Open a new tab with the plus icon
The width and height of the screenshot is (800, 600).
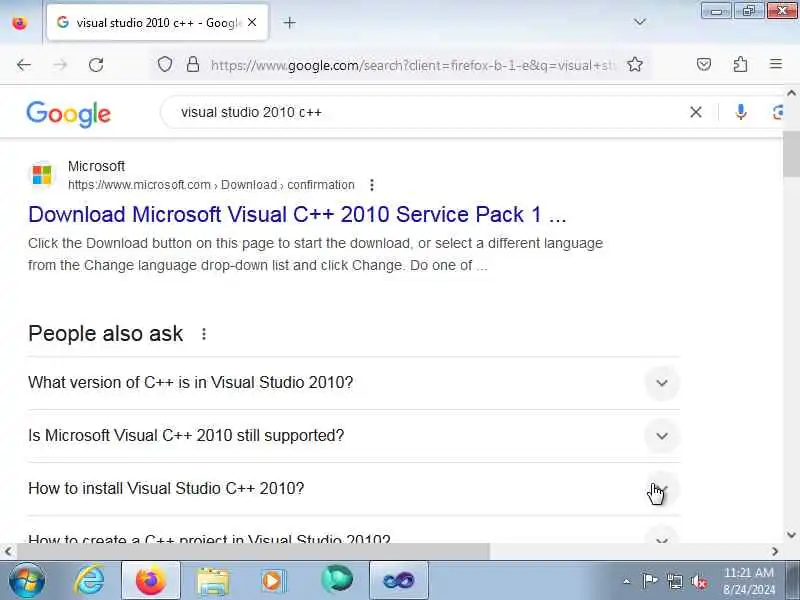(x=289, y=22)
